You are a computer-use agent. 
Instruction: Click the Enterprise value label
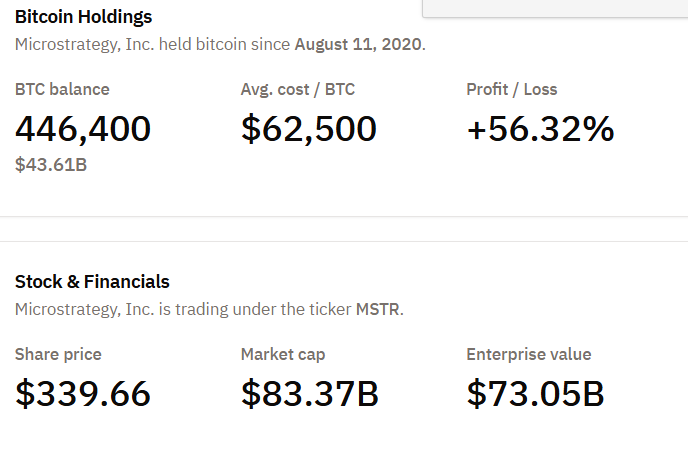pos(529,354)
